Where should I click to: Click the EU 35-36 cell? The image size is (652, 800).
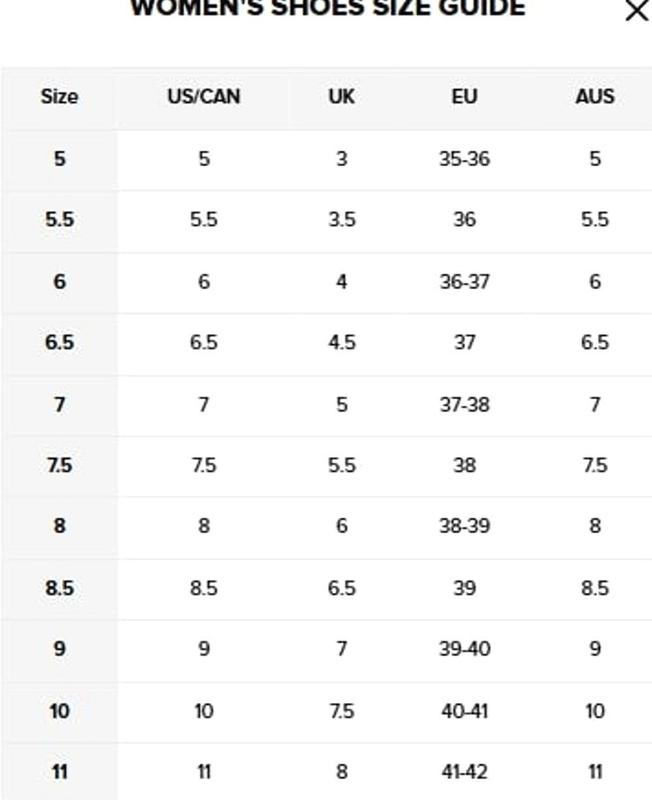[x=464, y=158]
